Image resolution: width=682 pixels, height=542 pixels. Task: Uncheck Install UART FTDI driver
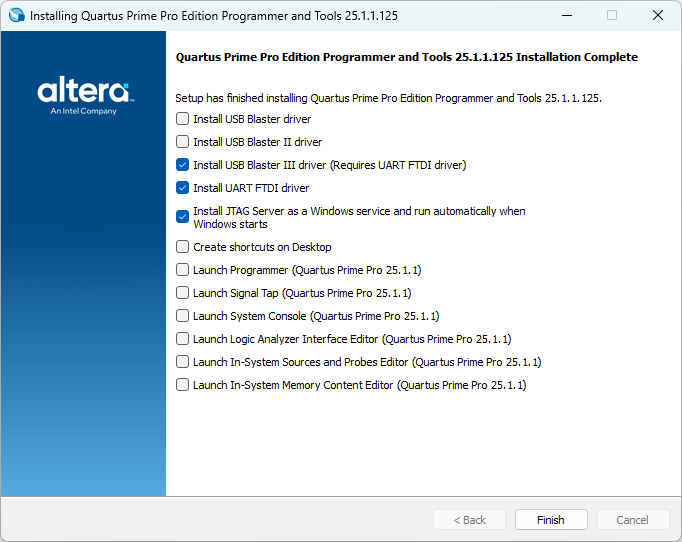(182, 188)
